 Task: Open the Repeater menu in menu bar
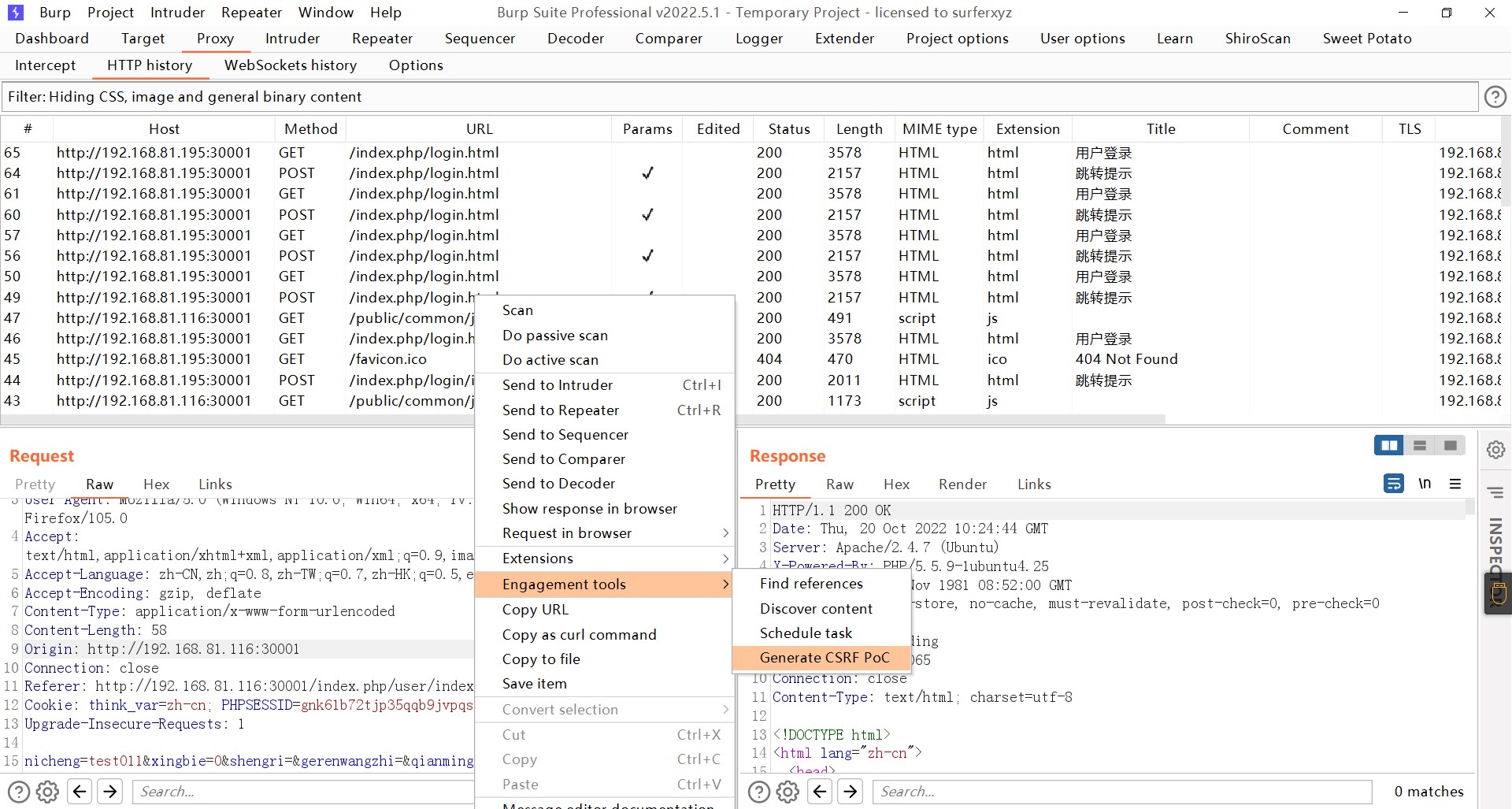pos(251,13)
